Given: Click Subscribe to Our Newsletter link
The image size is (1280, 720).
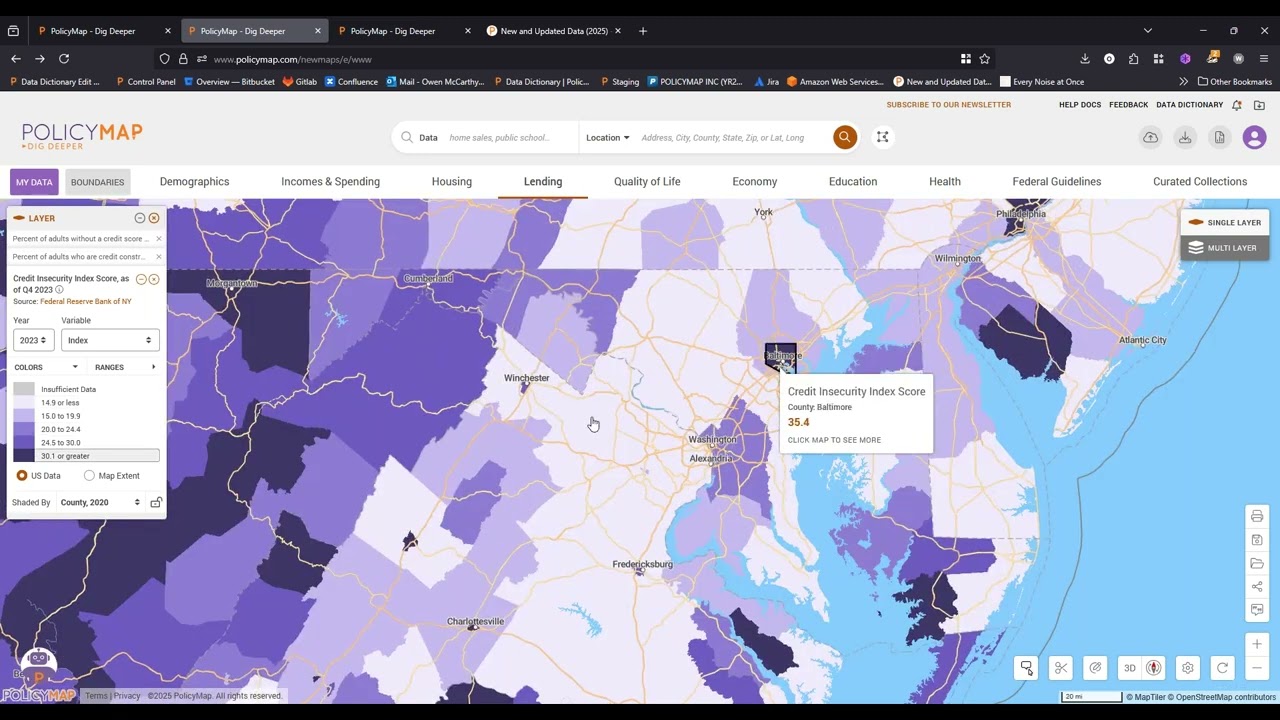Looking at the screenshot, I should tap(948, 104).
